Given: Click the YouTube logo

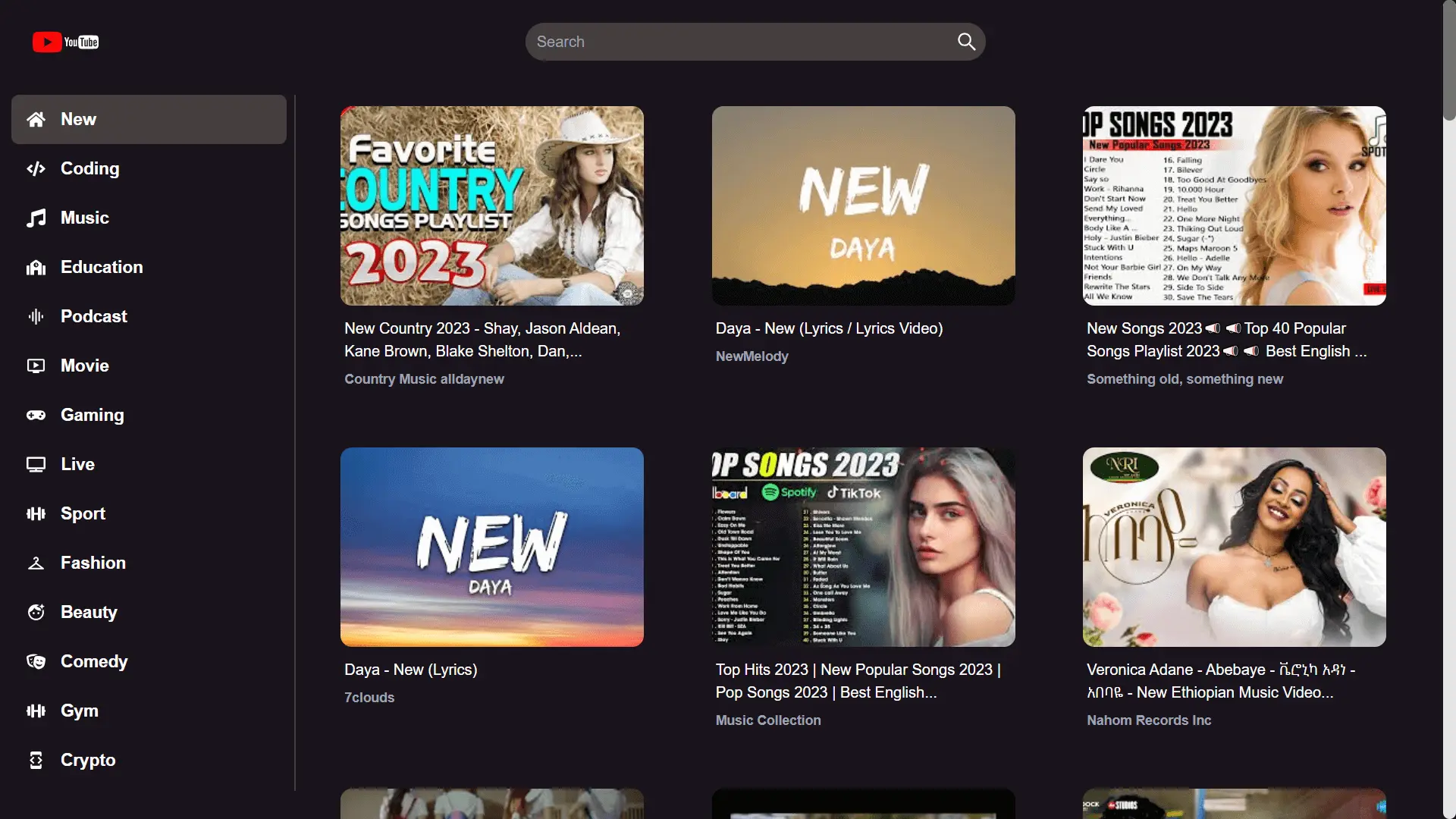Looking at the screenshot, I should pos(65,42).
